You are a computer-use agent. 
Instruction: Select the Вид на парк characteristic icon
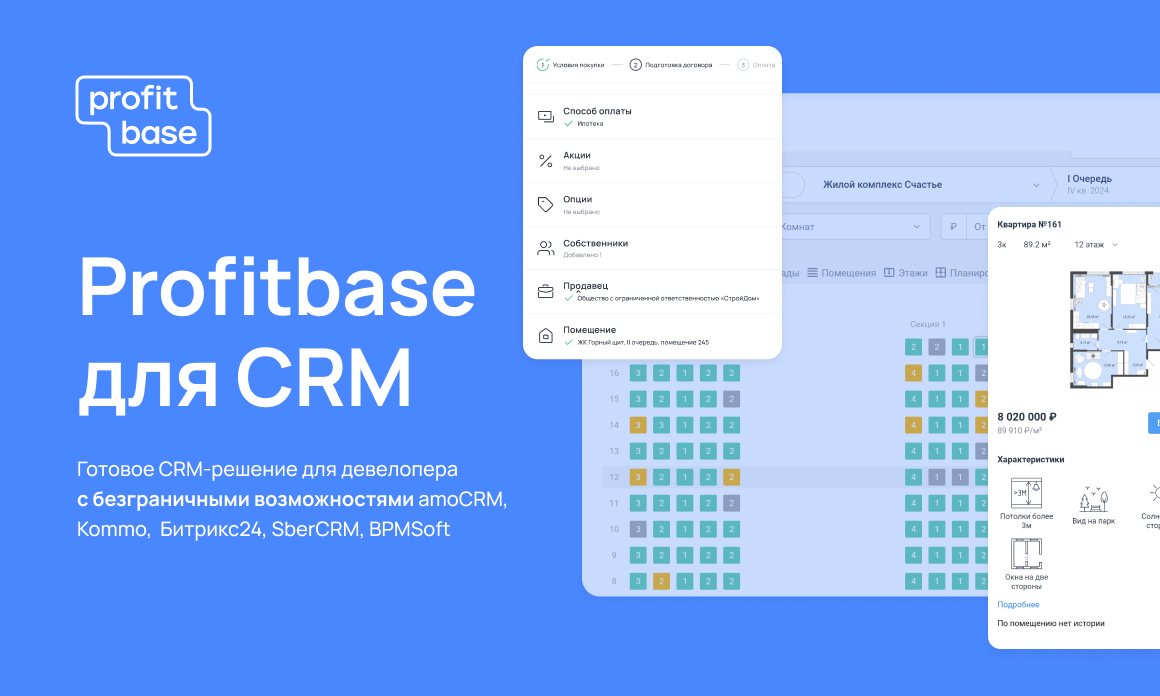tap(1095, 498)
